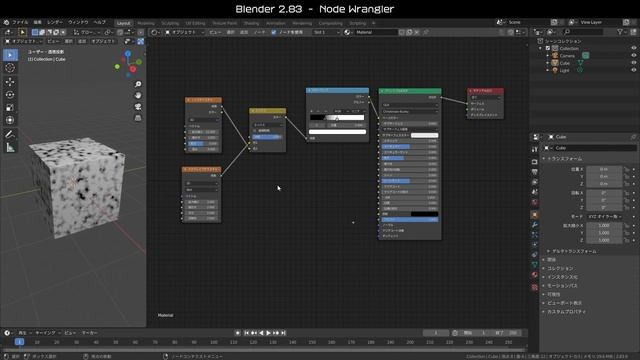The height and width of the screenshot is (360, 640).
Task: Toggle the Collection exclude checkbox in outliner
Action: click(x=548, y=48)
